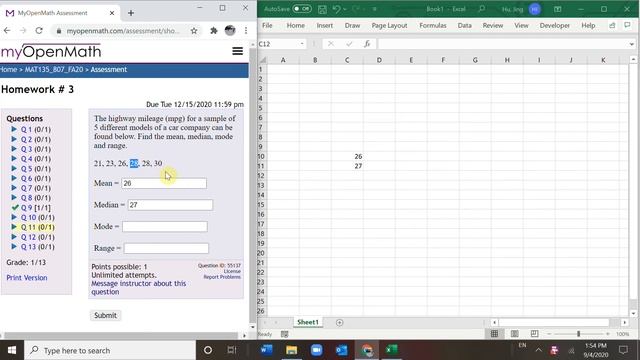The image size is (640, 360).
Task: Click the Undo arrow in Excel
Action: point(336,9)
